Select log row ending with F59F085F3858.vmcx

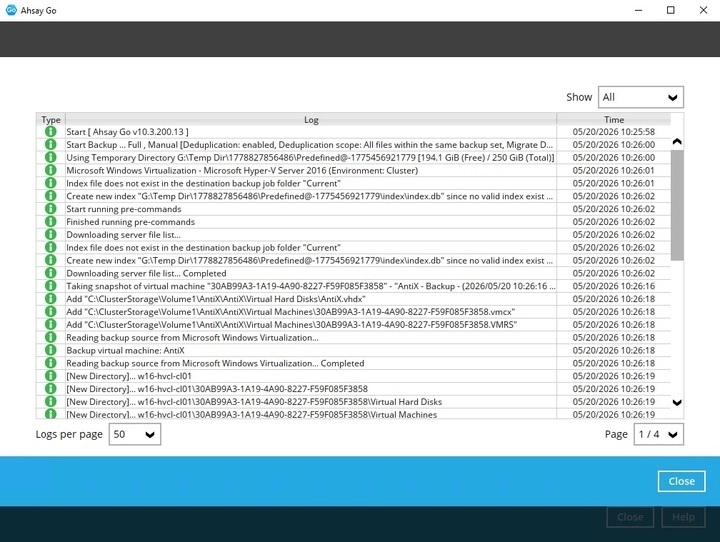click(353, 312)
